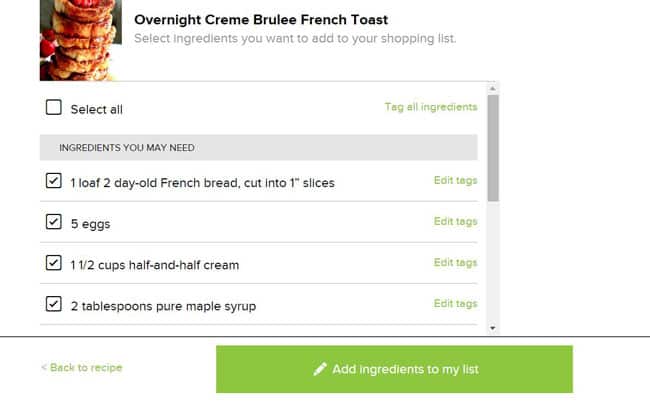Click Tag all ingredients link
This screenshot has width=650, height=401.
tap(431, 107)
